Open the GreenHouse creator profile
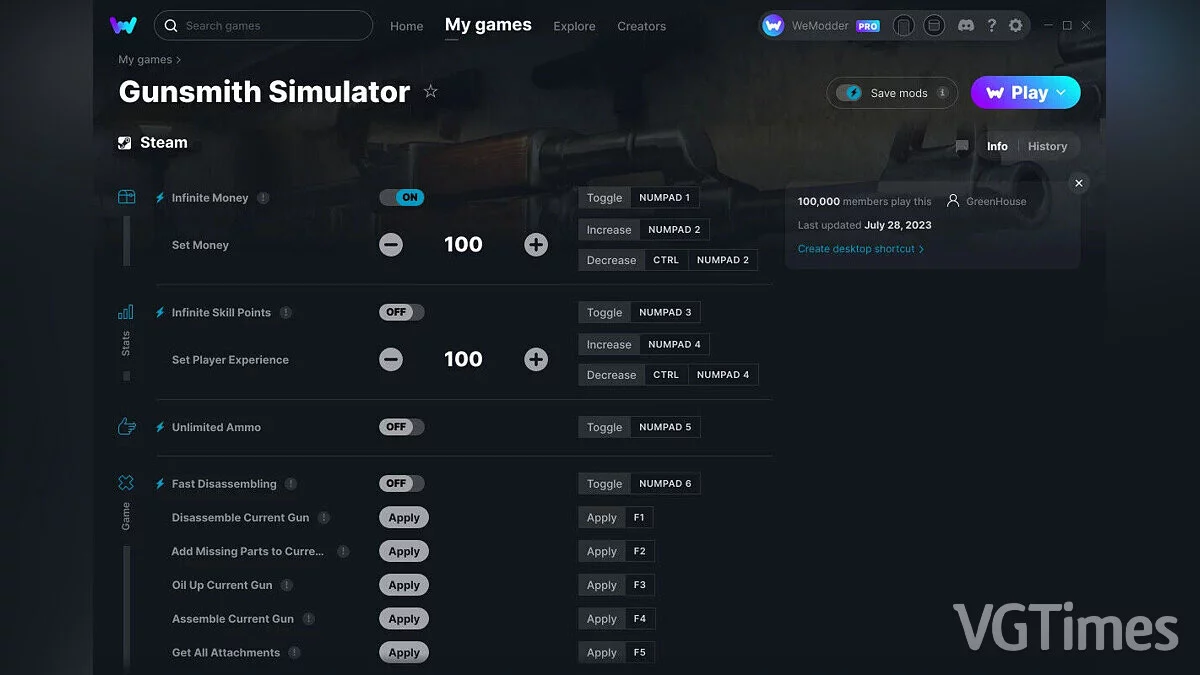 (x=986, y=201)
